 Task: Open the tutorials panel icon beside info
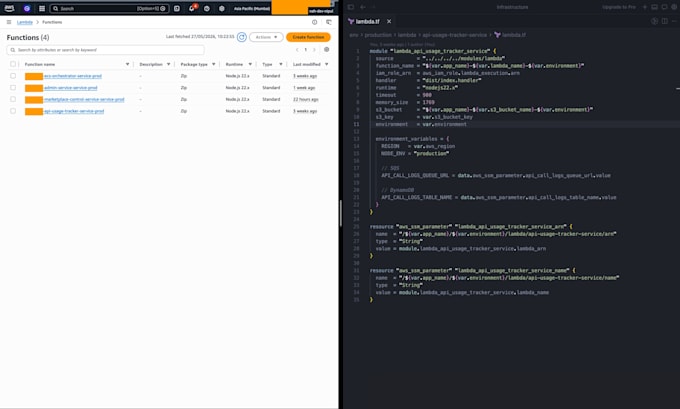coord(329,22)
